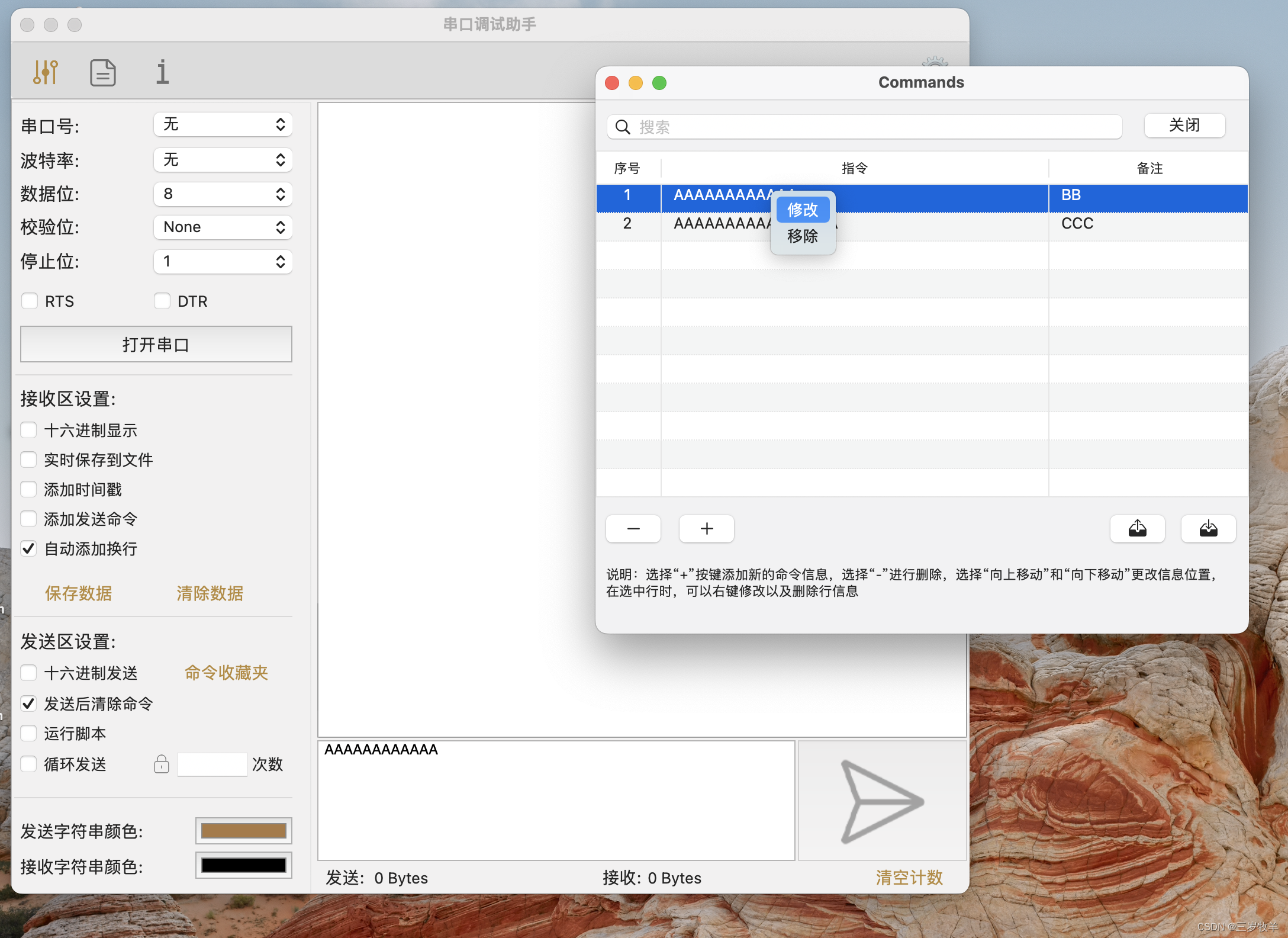
Task: Click the plus button to add command
Action: 707,528
